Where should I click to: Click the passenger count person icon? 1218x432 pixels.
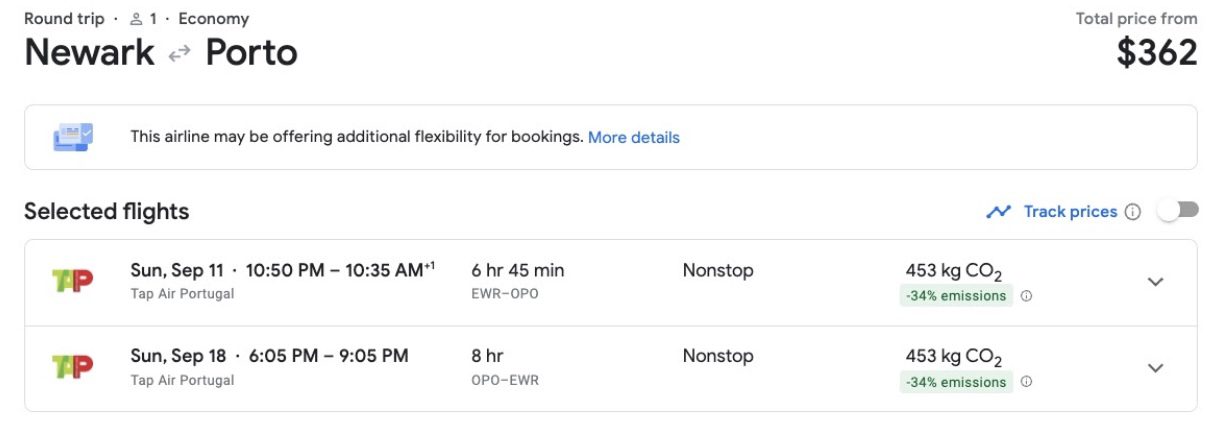[136, 19]
